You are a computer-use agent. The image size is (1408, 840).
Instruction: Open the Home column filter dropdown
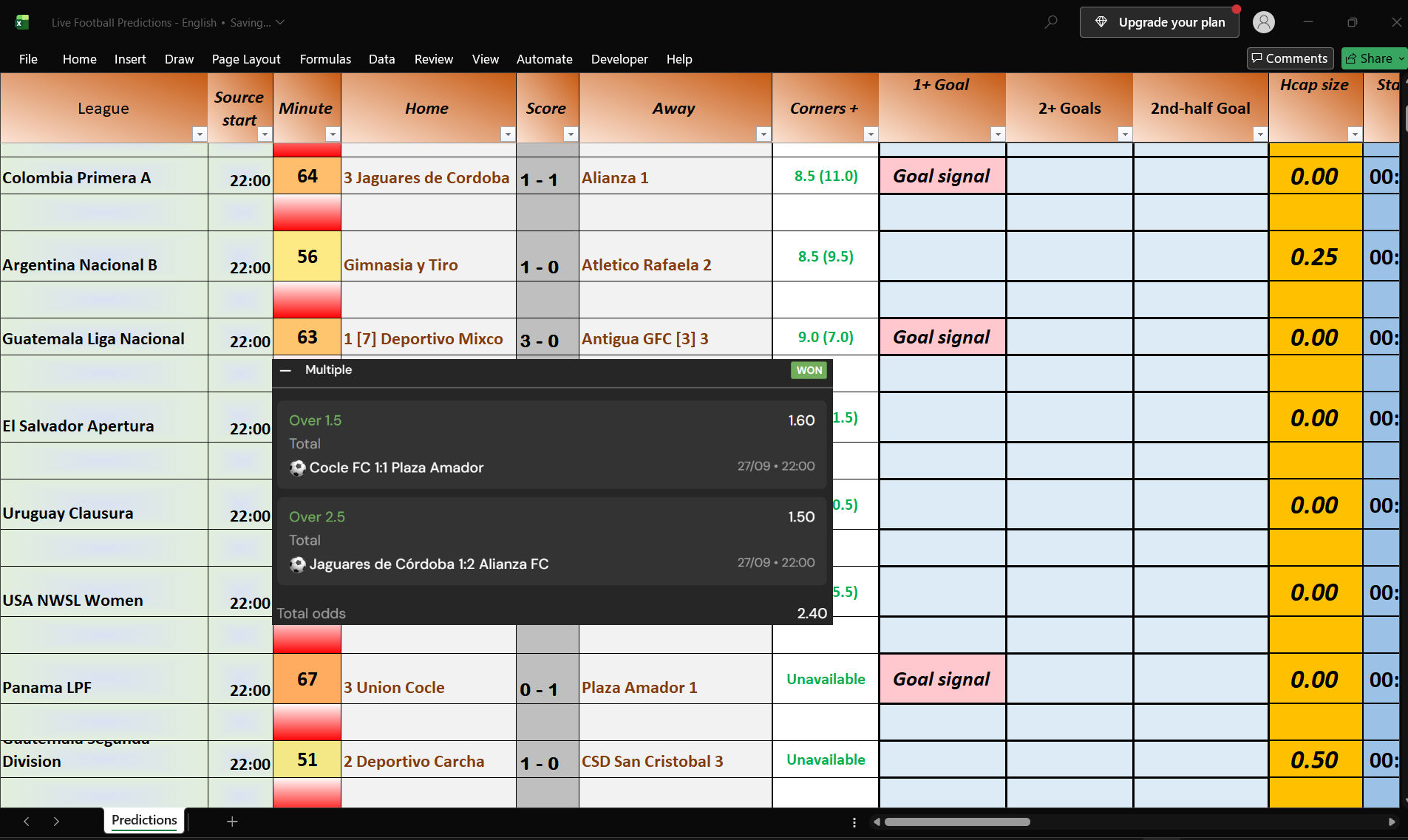[x=507, y=134]
